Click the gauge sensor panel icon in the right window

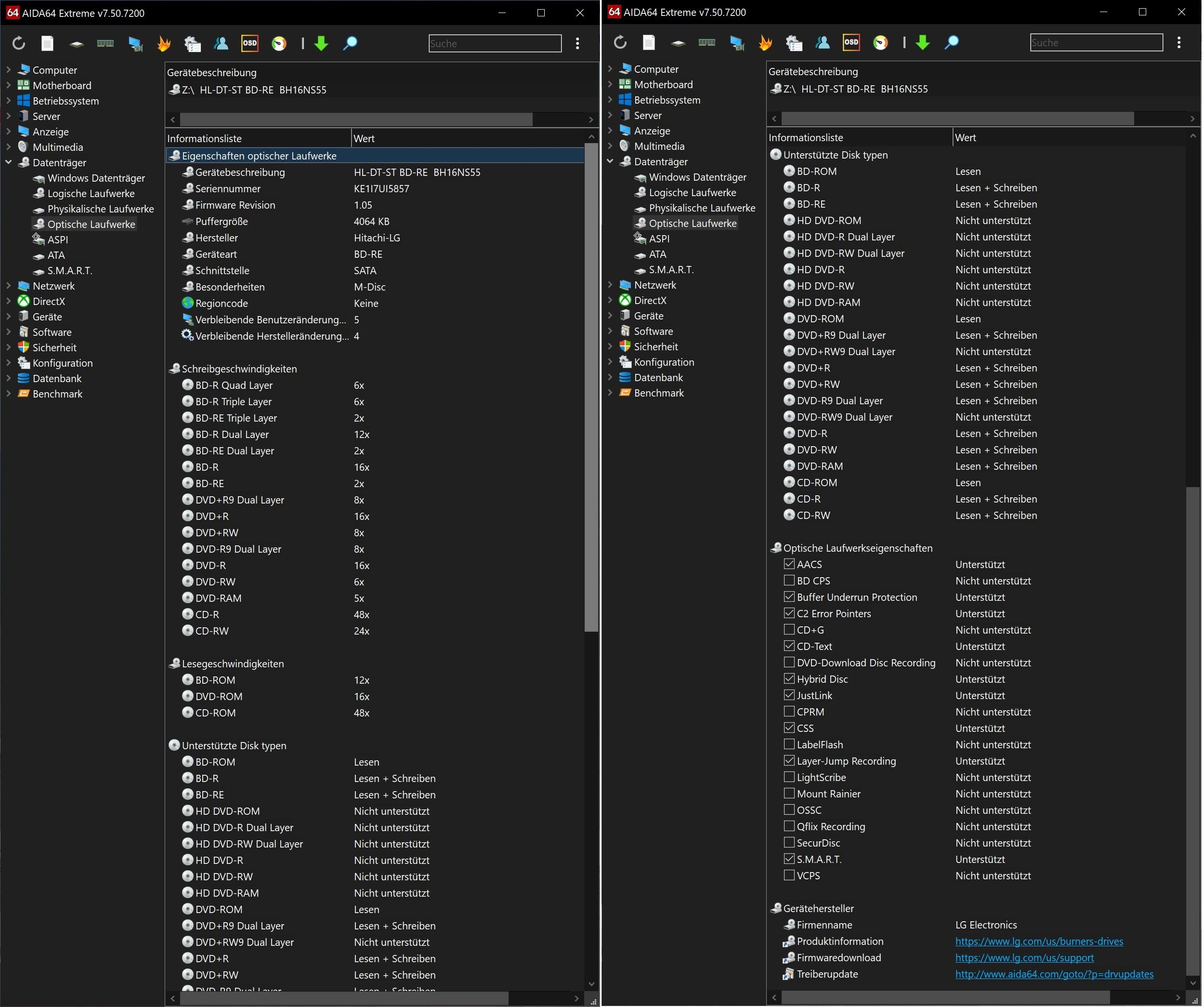tap(881, 42)
